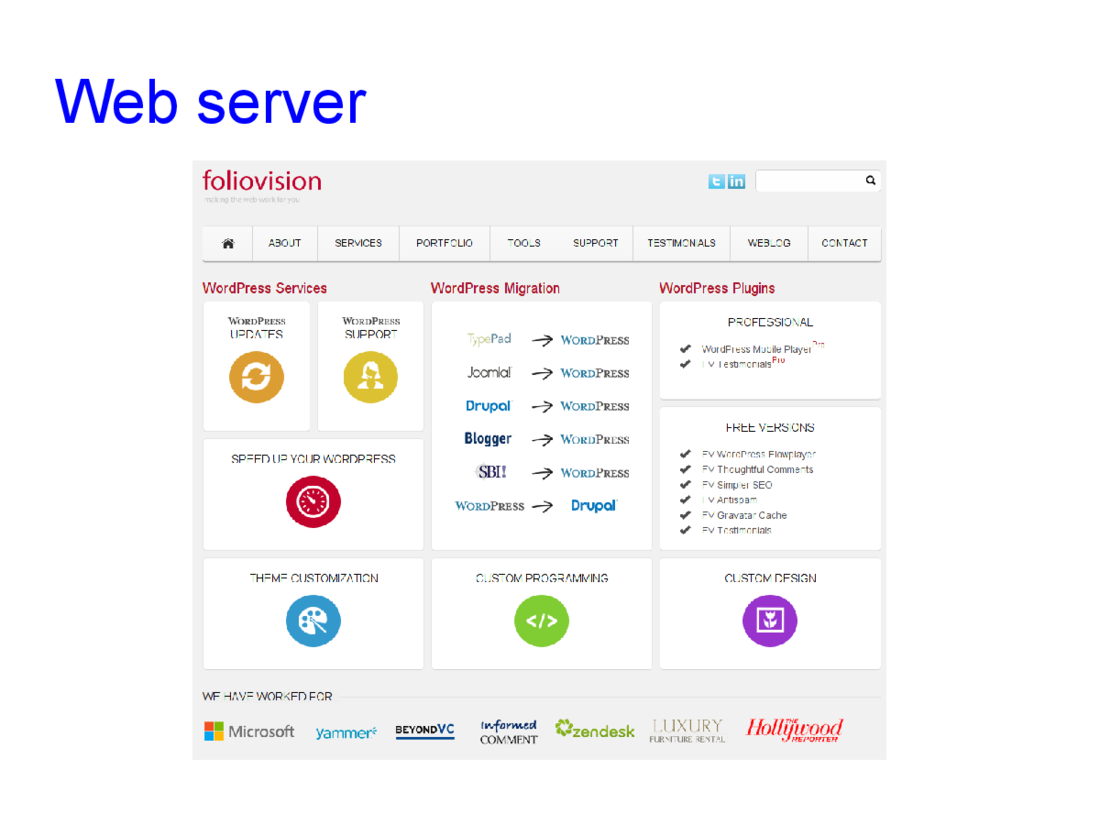This screenshot has width=1100, height=825.
Task: Open the Tools menu item
Action: click(523, 243)
